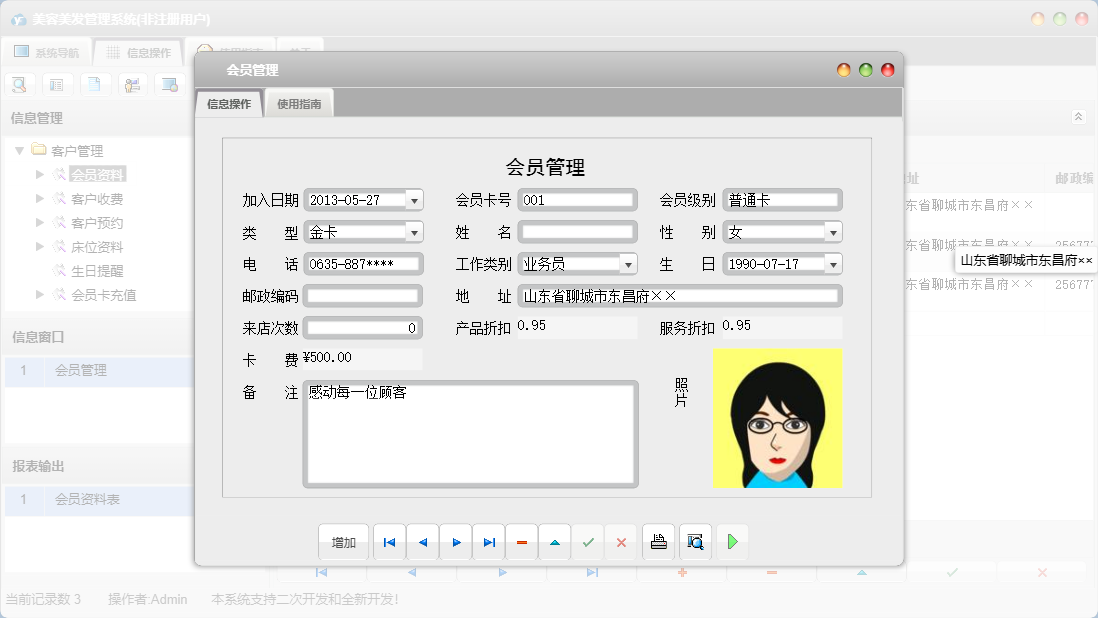
Task: Click inside the 姓名 input field
Action: tap(577, 231)
